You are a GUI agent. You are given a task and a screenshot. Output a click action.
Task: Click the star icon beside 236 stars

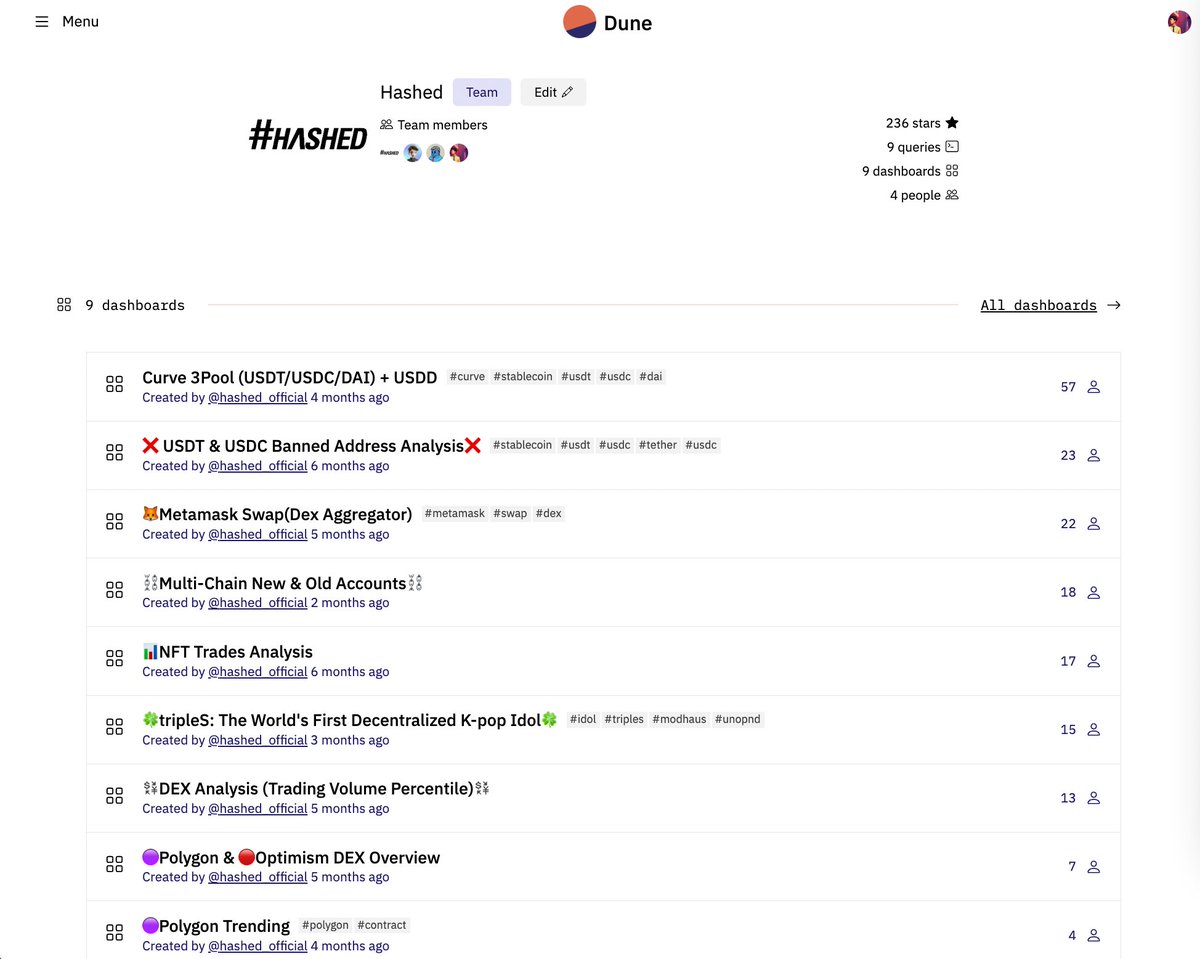[x=952, y=123]
